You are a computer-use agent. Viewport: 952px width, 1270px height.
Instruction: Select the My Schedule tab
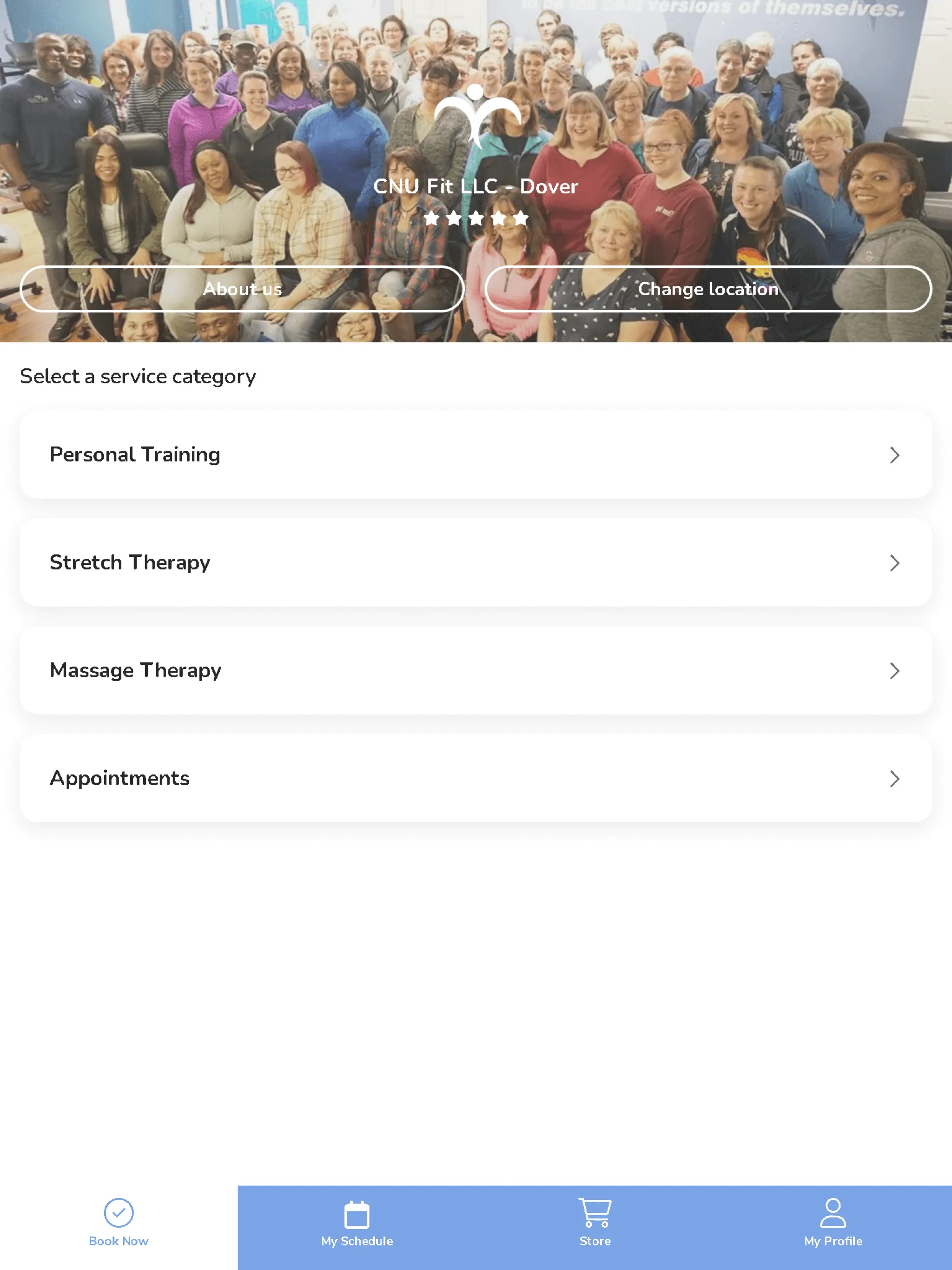[x=357, y=1225]
